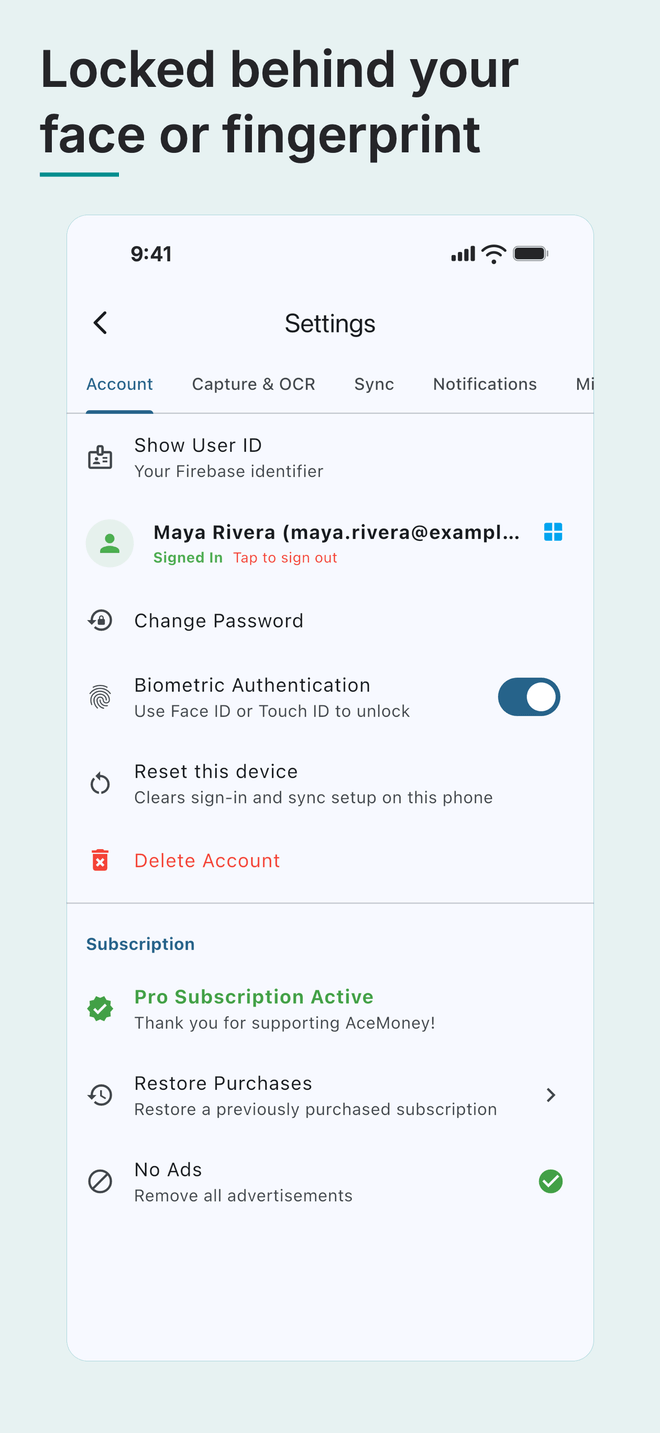Tap Maya Rivera account name text
This screenshot has height=1433, width=660.
coord(337,532)
